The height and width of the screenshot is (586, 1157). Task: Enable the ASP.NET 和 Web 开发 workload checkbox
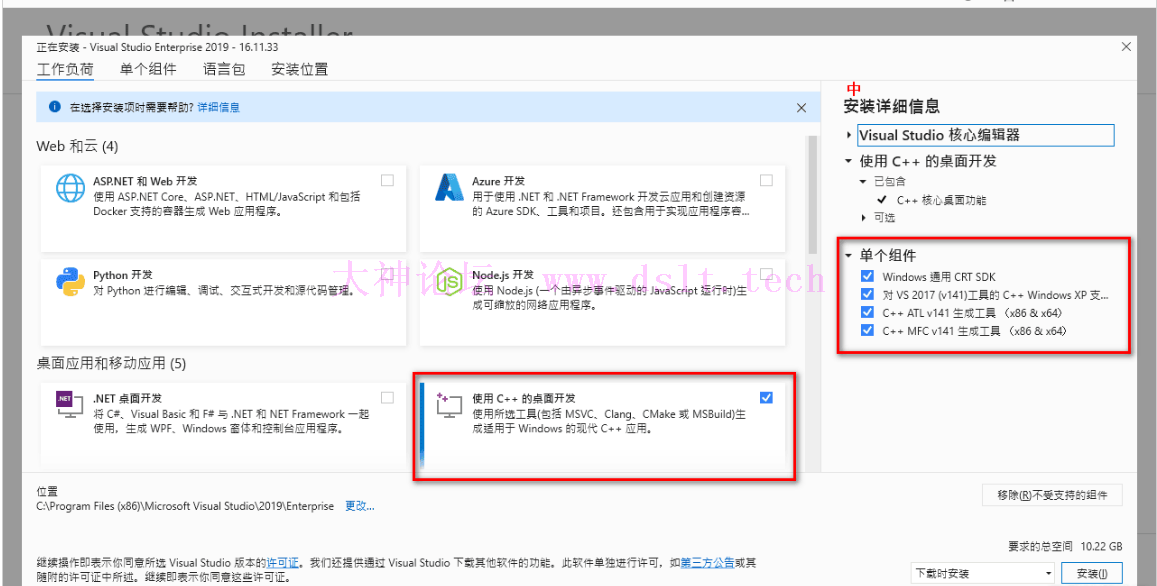click(x=387, y=180)
